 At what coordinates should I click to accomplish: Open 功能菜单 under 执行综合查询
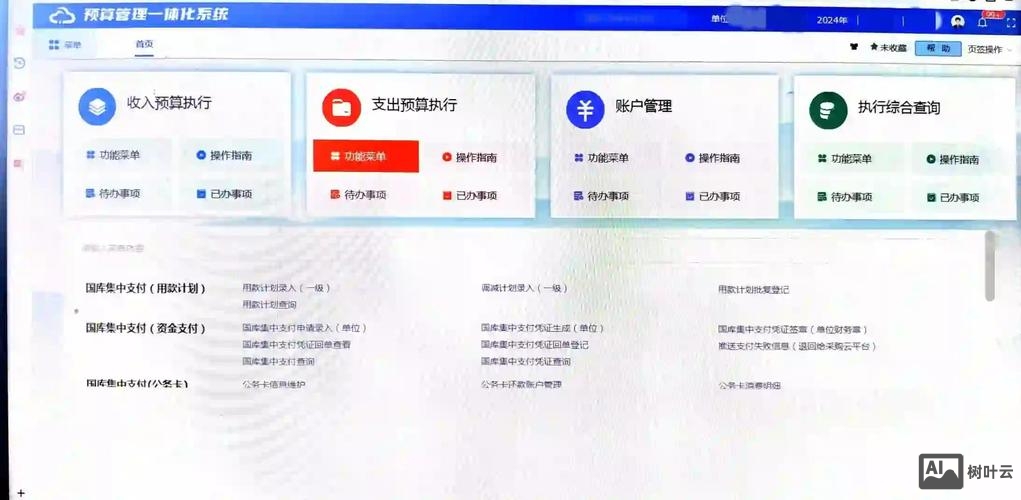pyautogui.click(x=844, y=158)
